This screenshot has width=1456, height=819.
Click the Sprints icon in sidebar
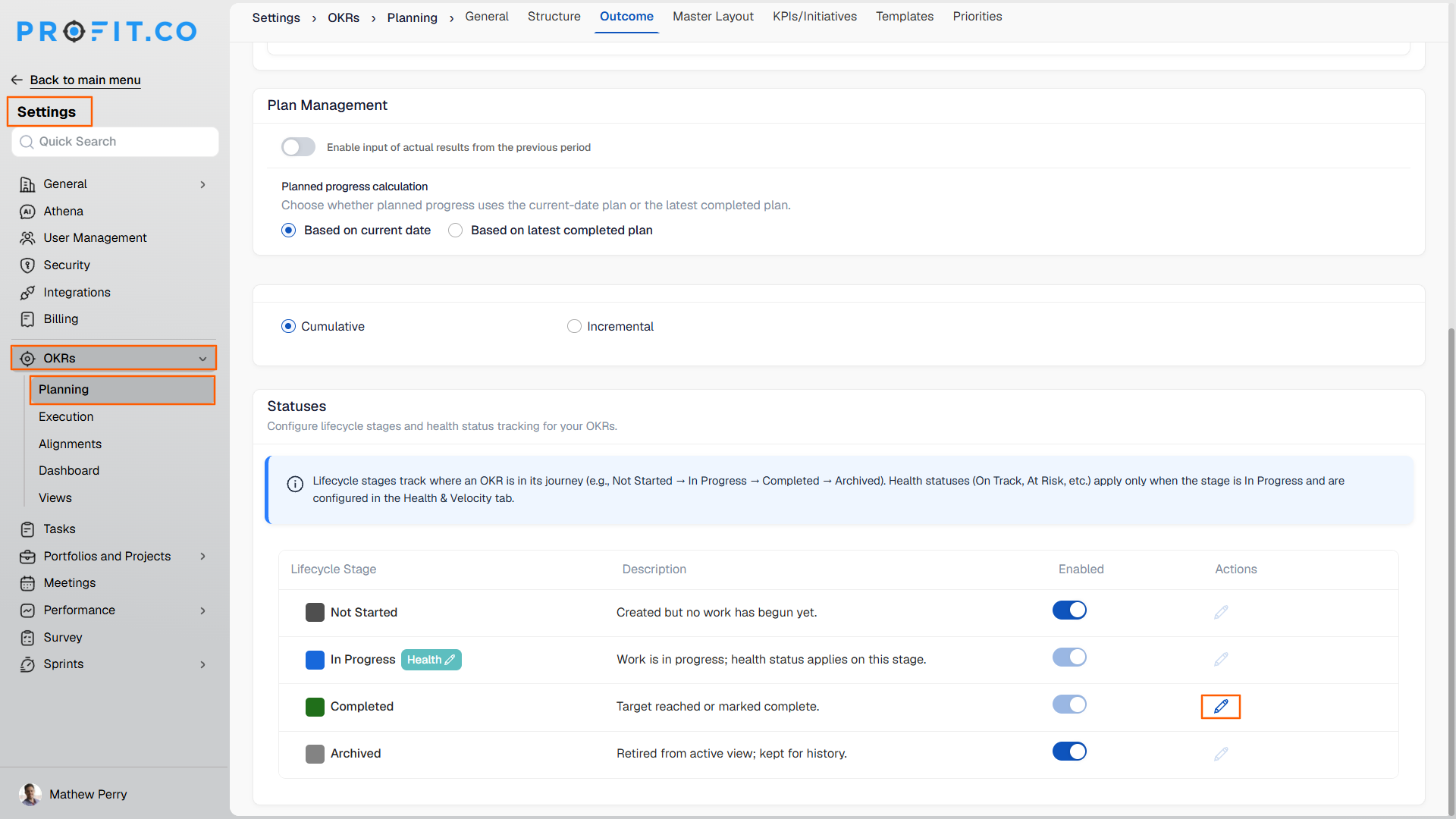[27, 664]
